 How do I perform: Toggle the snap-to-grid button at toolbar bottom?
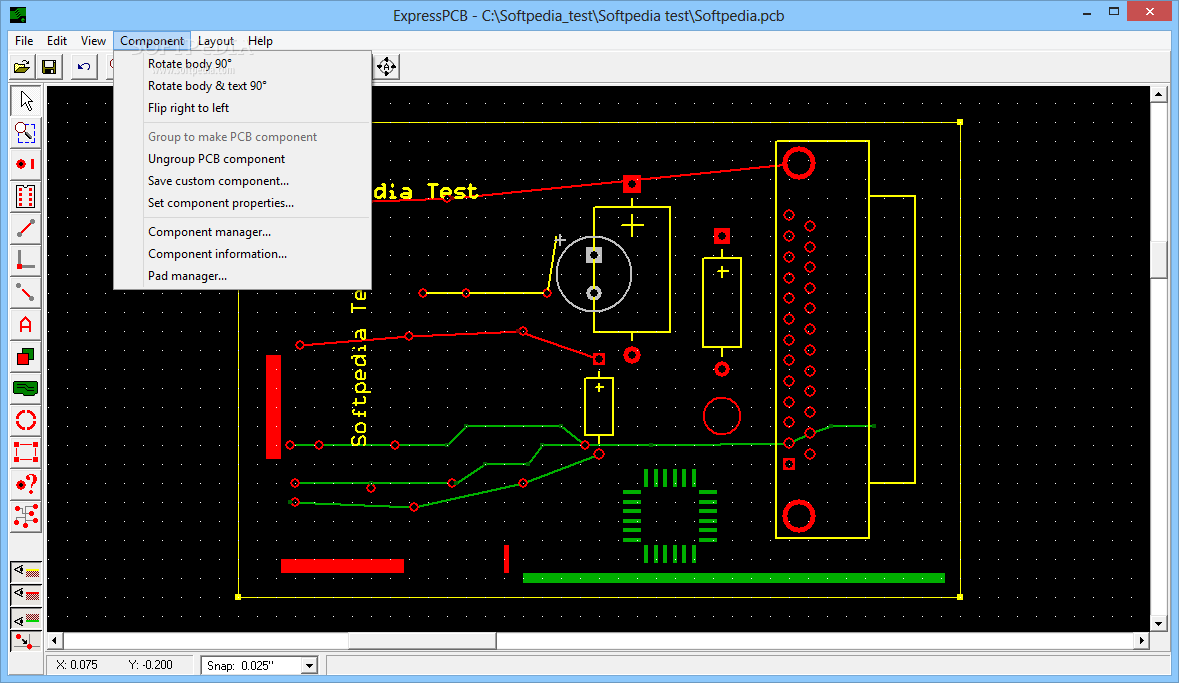click(x=26, y=642)
